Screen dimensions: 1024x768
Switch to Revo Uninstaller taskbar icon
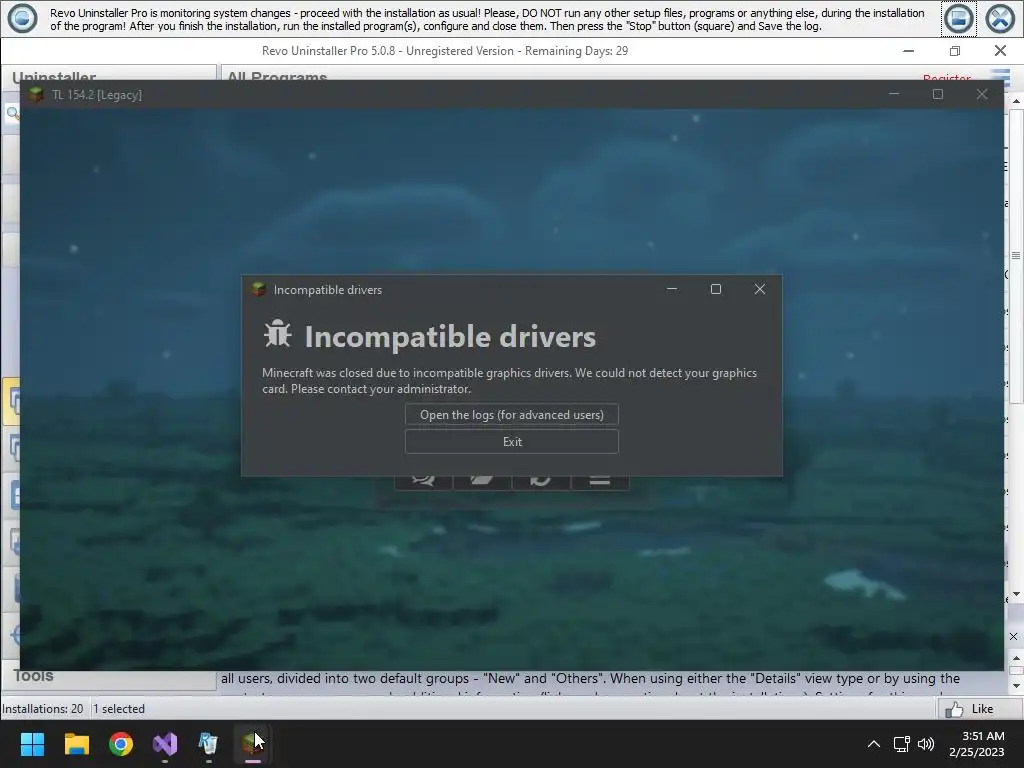pos(208,744)
